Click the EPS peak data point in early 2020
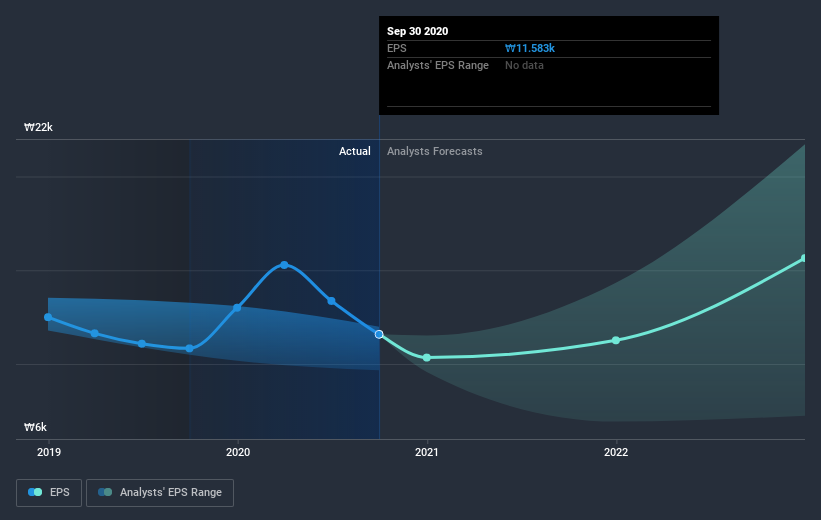Image resolution: width=821 pixels, height=520 pixels. coord(284,265)
